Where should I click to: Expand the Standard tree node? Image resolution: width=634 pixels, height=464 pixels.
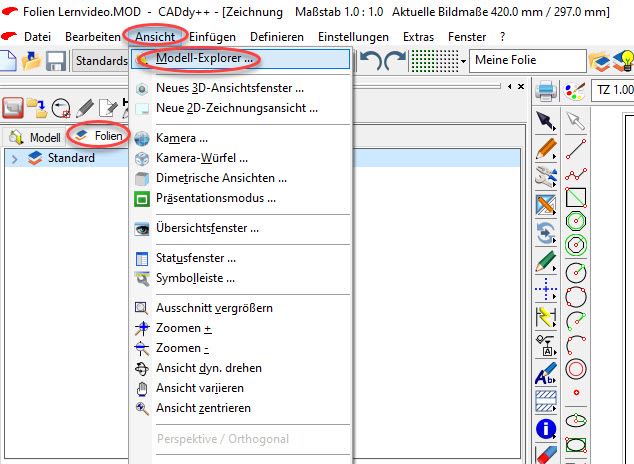point(15,159)
